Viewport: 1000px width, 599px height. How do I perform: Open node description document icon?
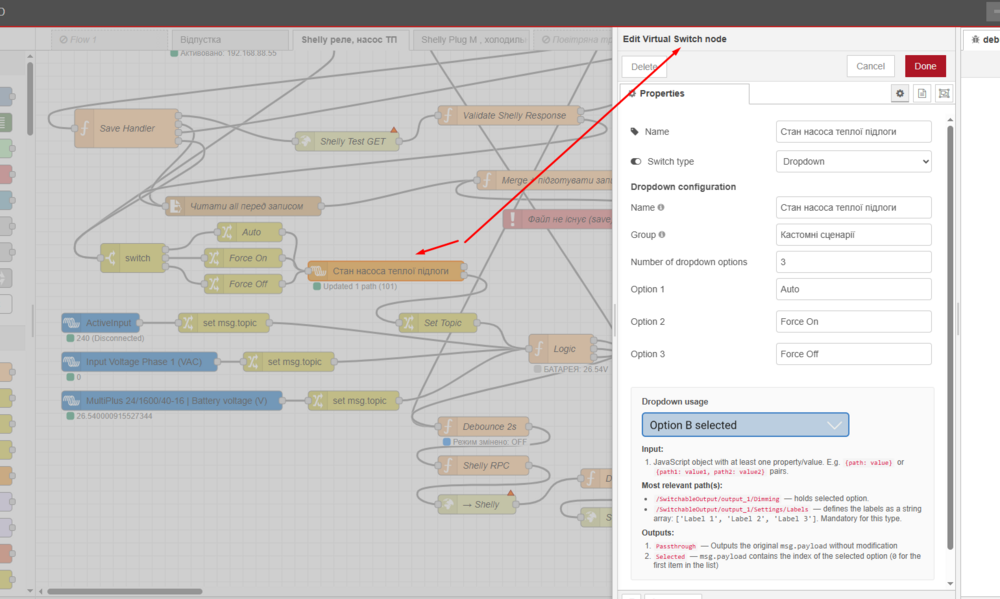click(922, 93)
